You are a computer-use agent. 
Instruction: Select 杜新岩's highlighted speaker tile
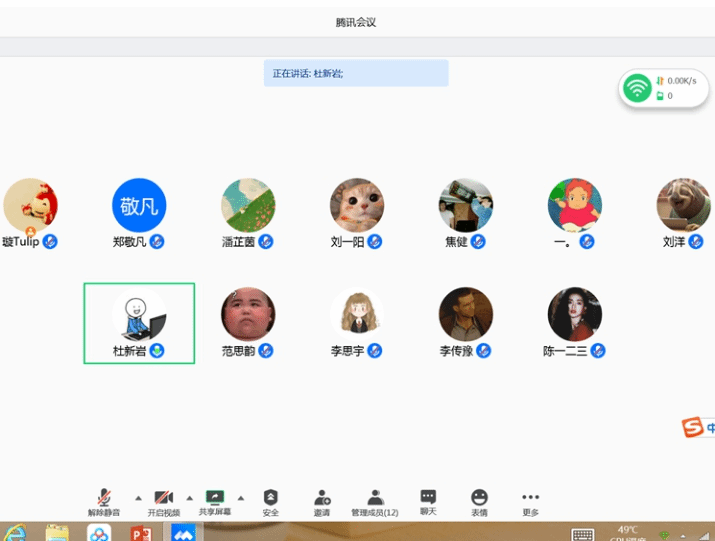click(139, 323)
